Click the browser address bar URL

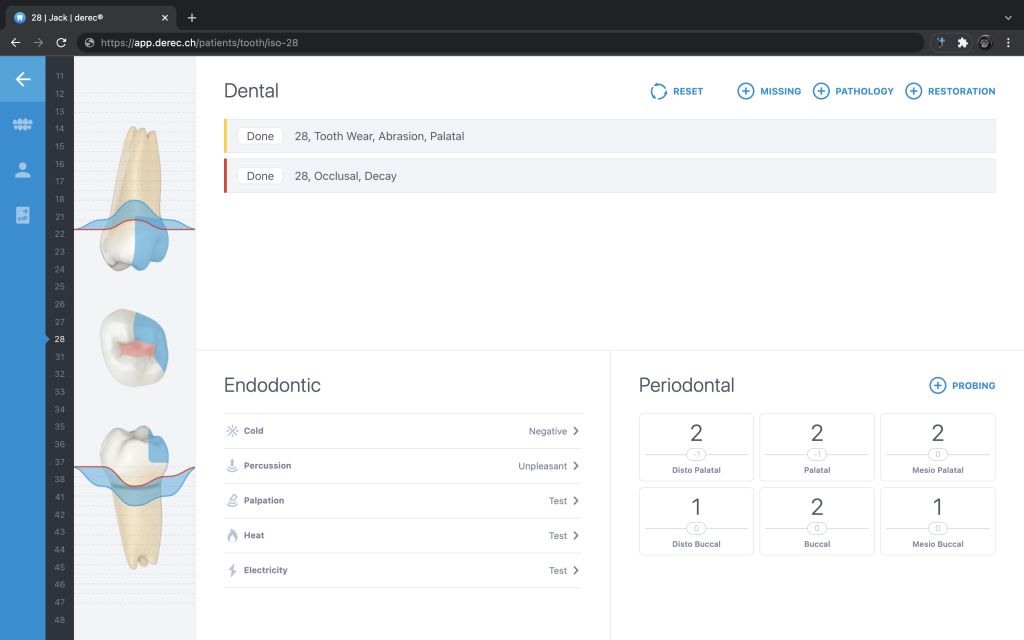click(199, 42)
